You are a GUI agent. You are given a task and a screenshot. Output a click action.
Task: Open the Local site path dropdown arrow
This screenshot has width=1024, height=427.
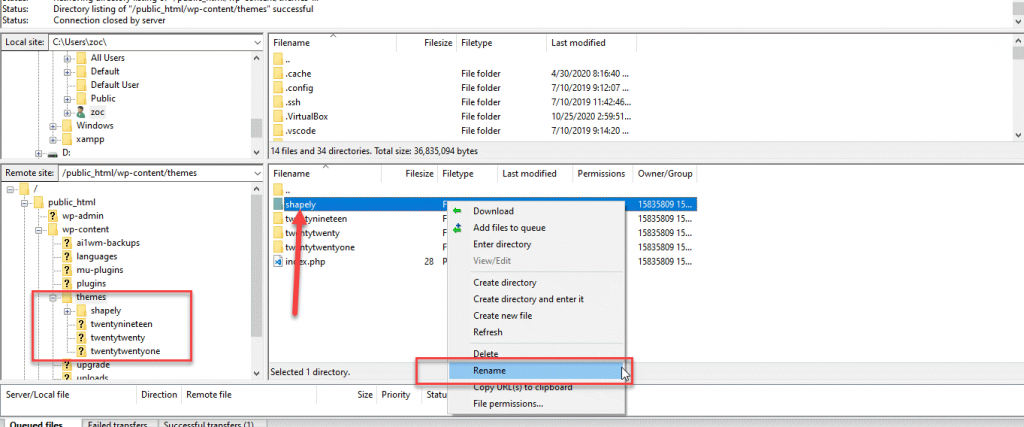point(256,42)
